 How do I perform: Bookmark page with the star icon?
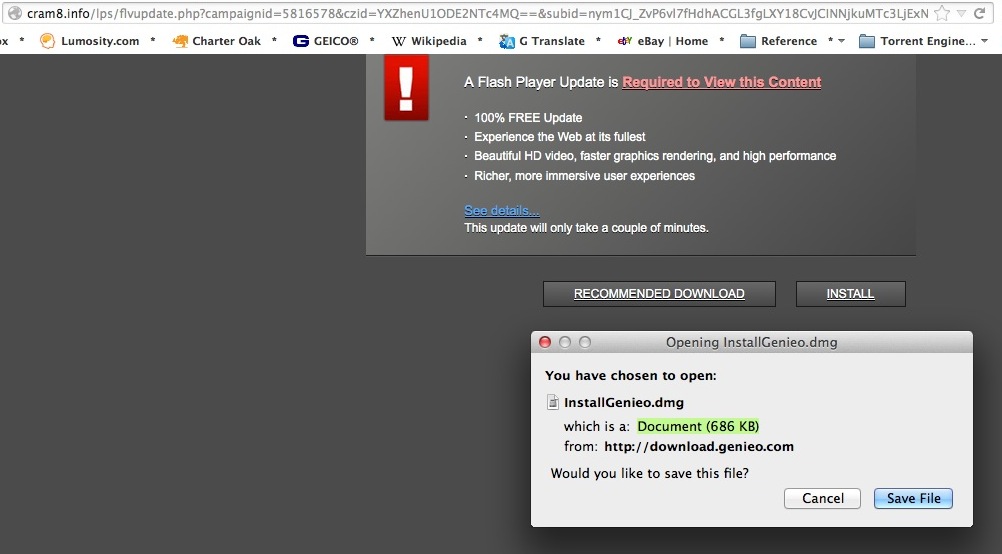click(941, 13)
